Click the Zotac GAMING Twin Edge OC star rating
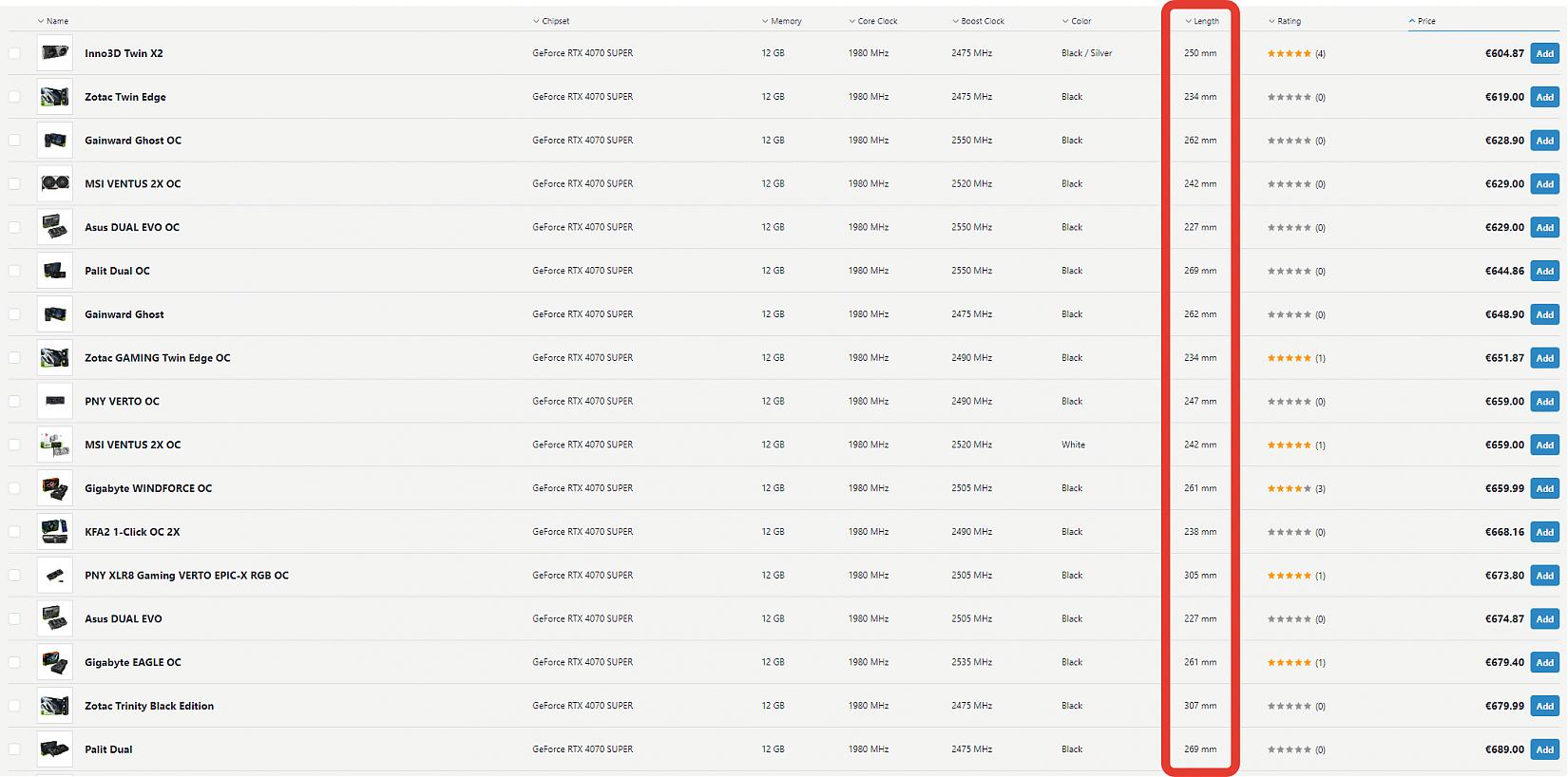This screenshot has height=777, width=1568. [x=1290, y=358]
